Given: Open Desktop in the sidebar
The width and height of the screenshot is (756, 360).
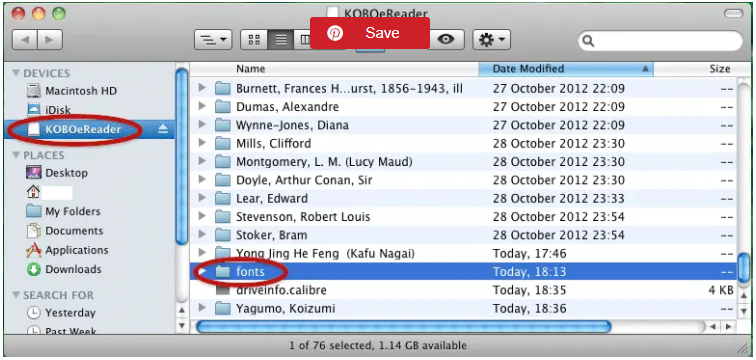Looking at the screenshot, I should (x=67, y=173).
